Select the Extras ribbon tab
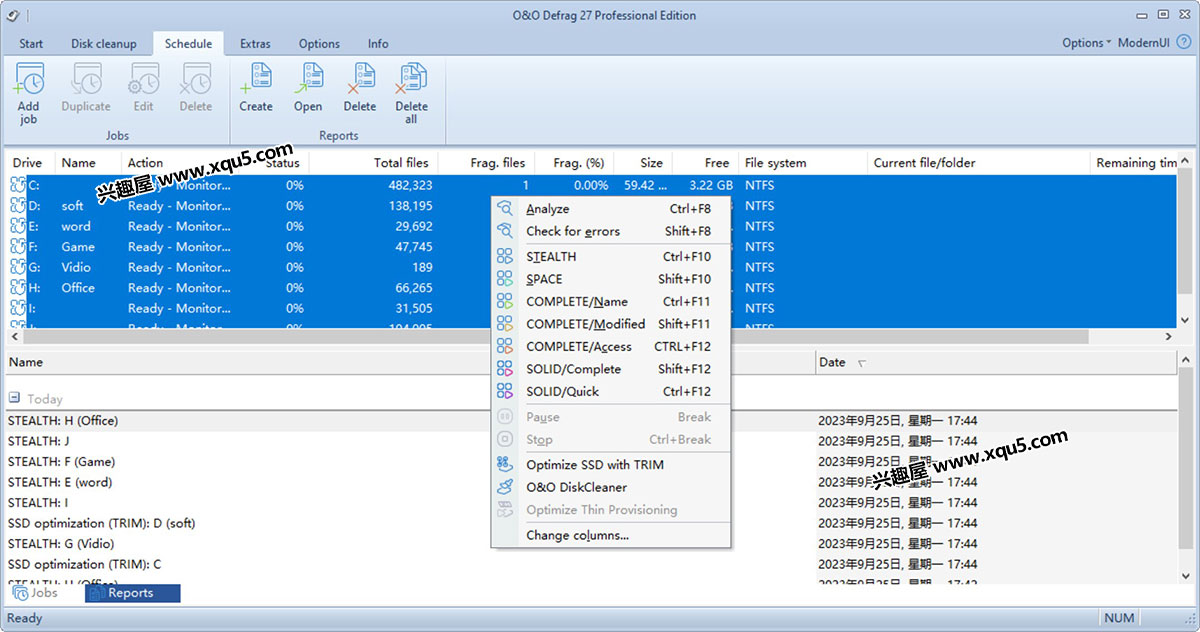The width and height of the screenshot is (1200, 632). (x=255, y=44)
